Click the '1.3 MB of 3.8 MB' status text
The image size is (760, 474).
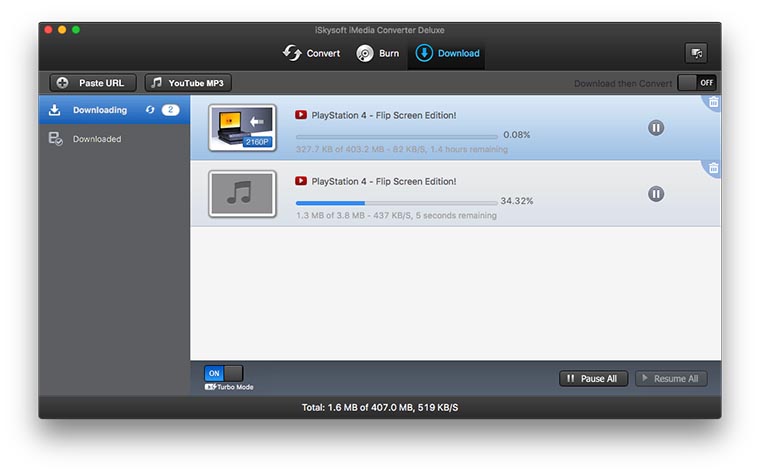[x=396, y=215]
